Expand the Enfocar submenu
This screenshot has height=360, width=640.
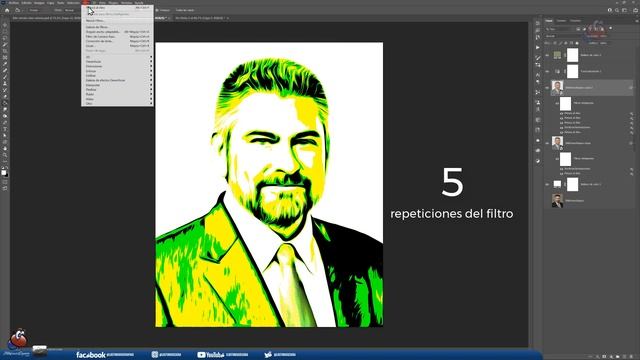tap(118, 71)
